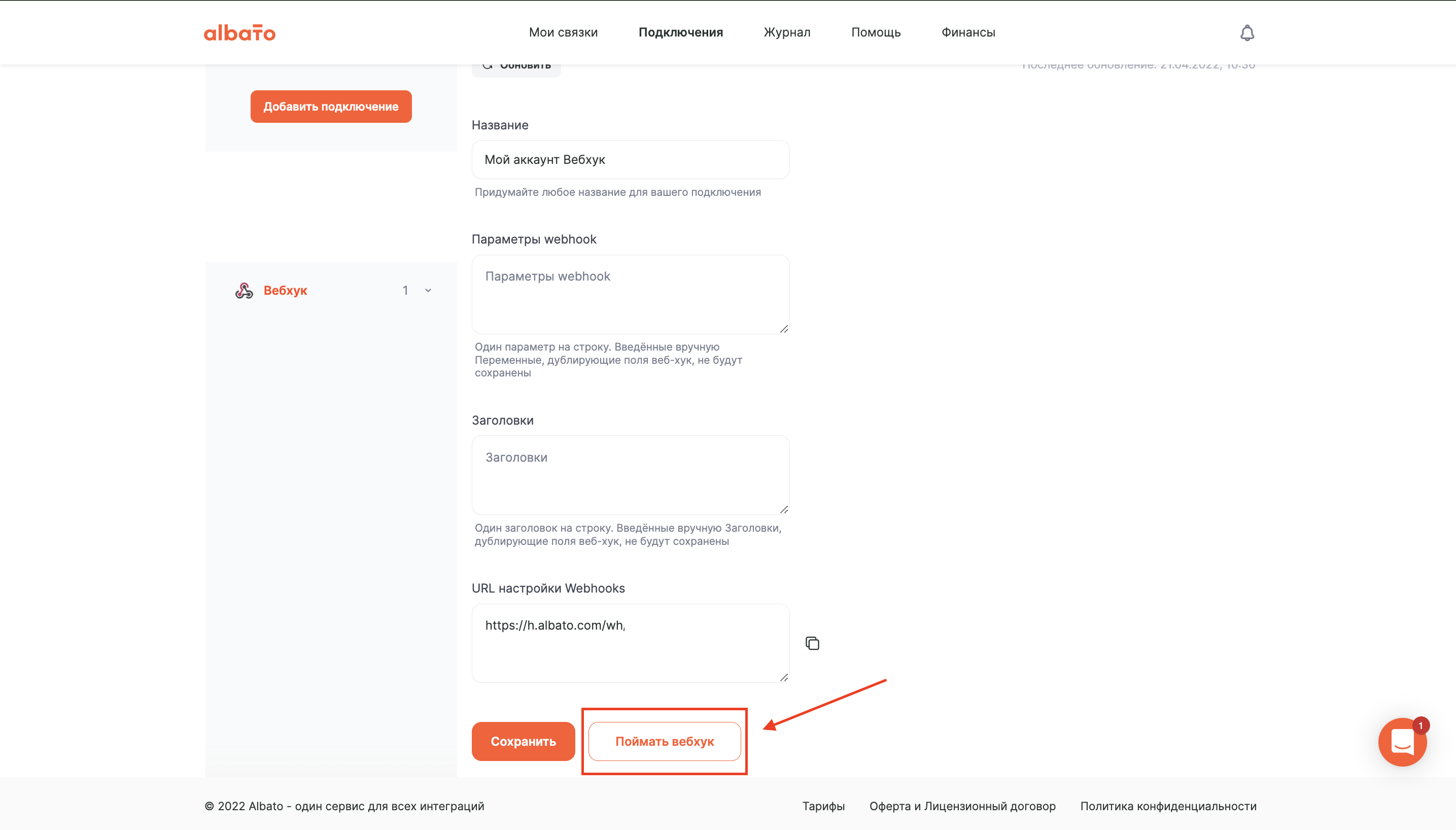1456x830 pixels.
Task: Click hint text Придумайте любое название
Action: pos(618,192)
